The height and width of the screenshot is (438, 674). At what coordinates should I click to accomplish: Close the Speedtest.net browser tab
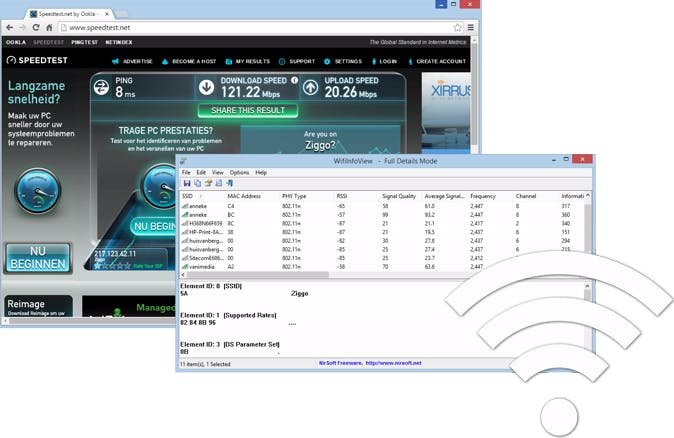[107, 14]
